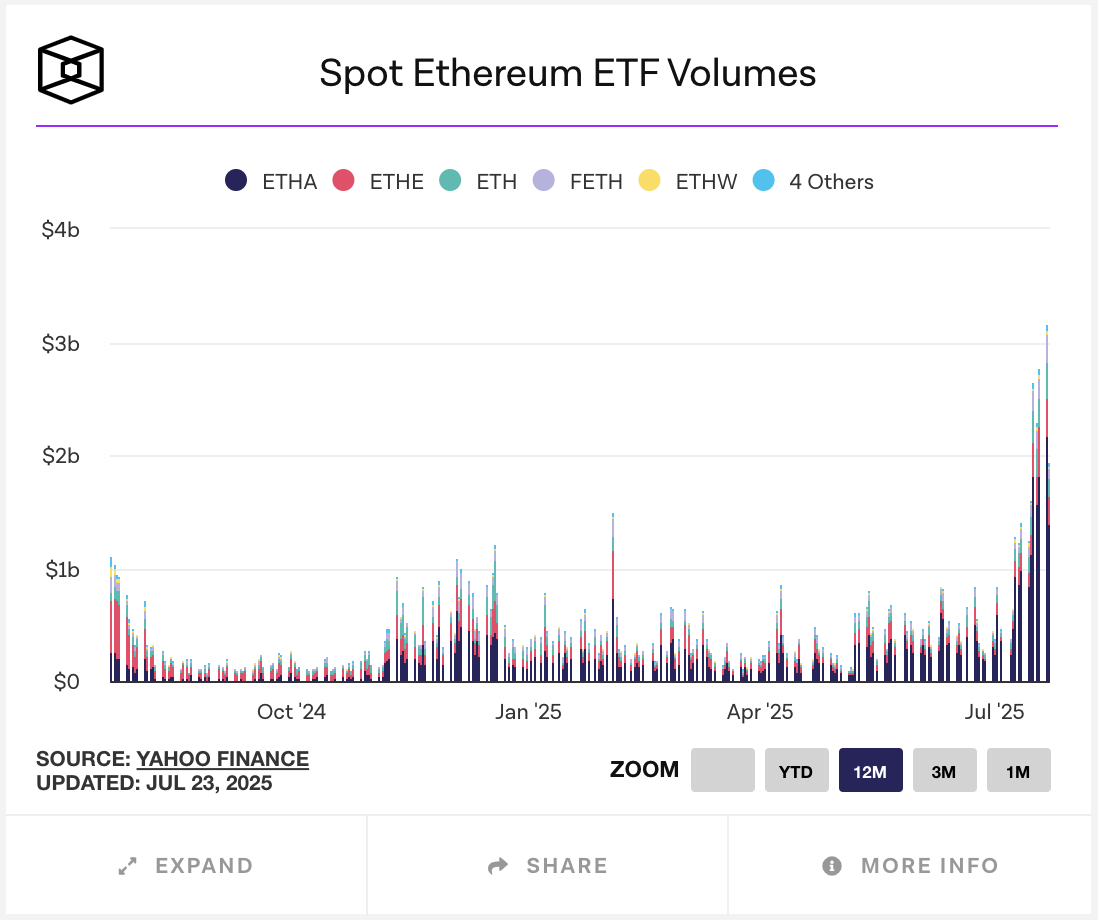The image size is (1098, 920).
Task: Open the SHARE menu item
Action: [547, 866]
